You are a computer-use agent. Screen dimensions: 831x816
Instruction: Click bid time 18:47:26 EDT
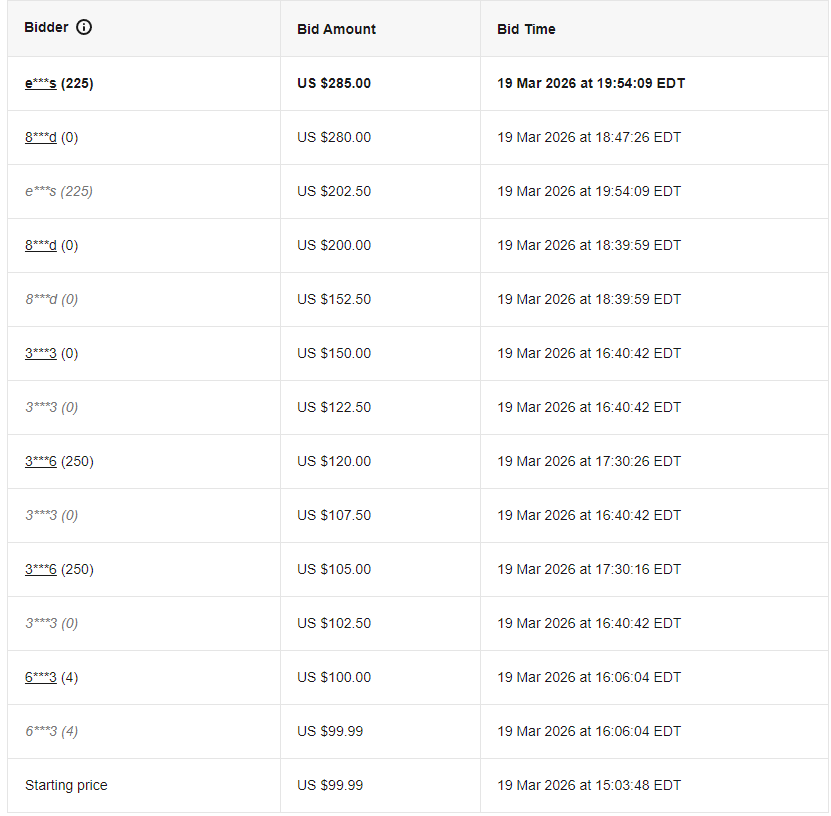[589, 138]
